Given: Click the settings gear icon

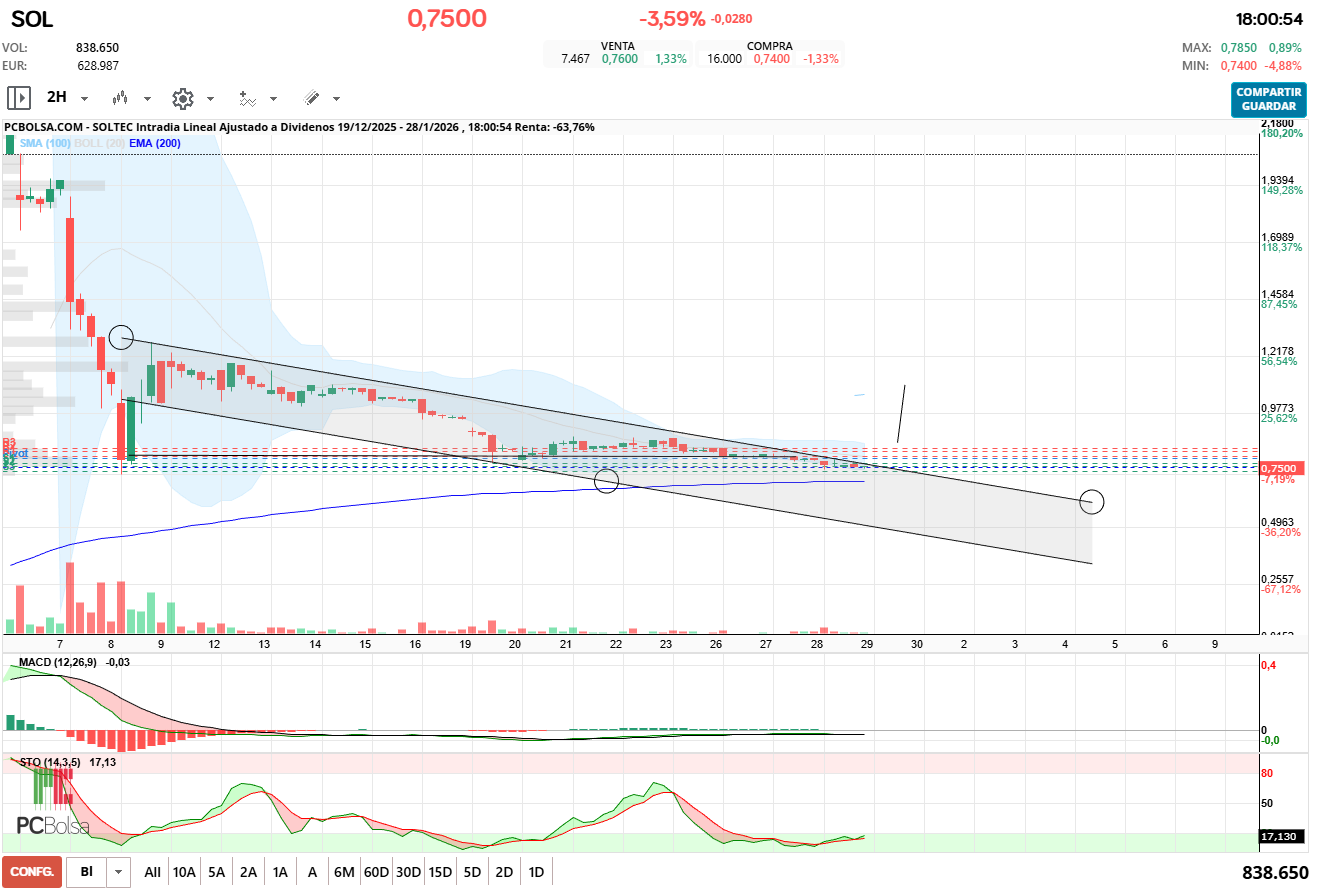Looking at the screenshot, I should coord(182,98).
